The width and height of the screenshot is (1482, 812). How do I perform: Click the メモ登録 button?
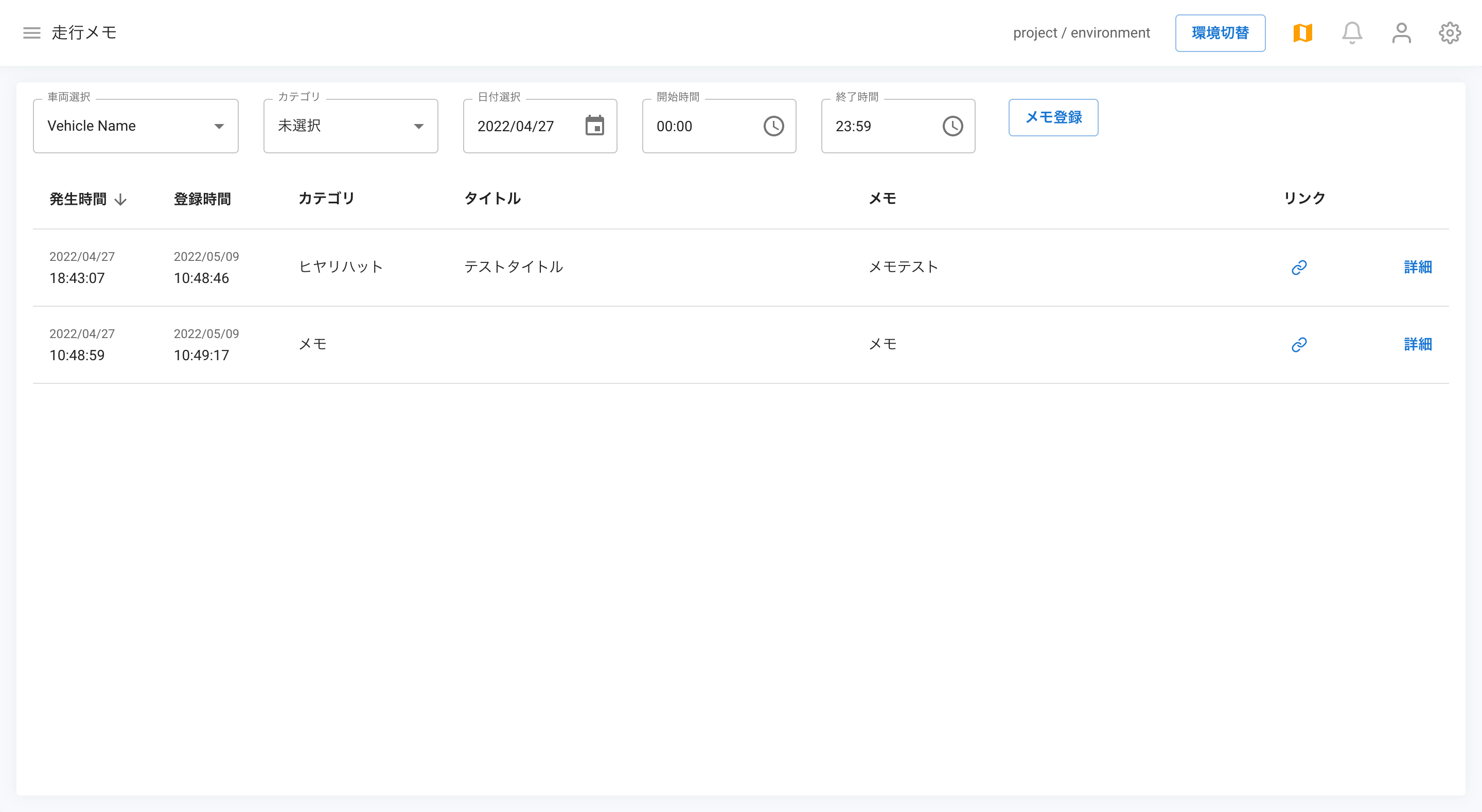click(x=1053, y=117)
